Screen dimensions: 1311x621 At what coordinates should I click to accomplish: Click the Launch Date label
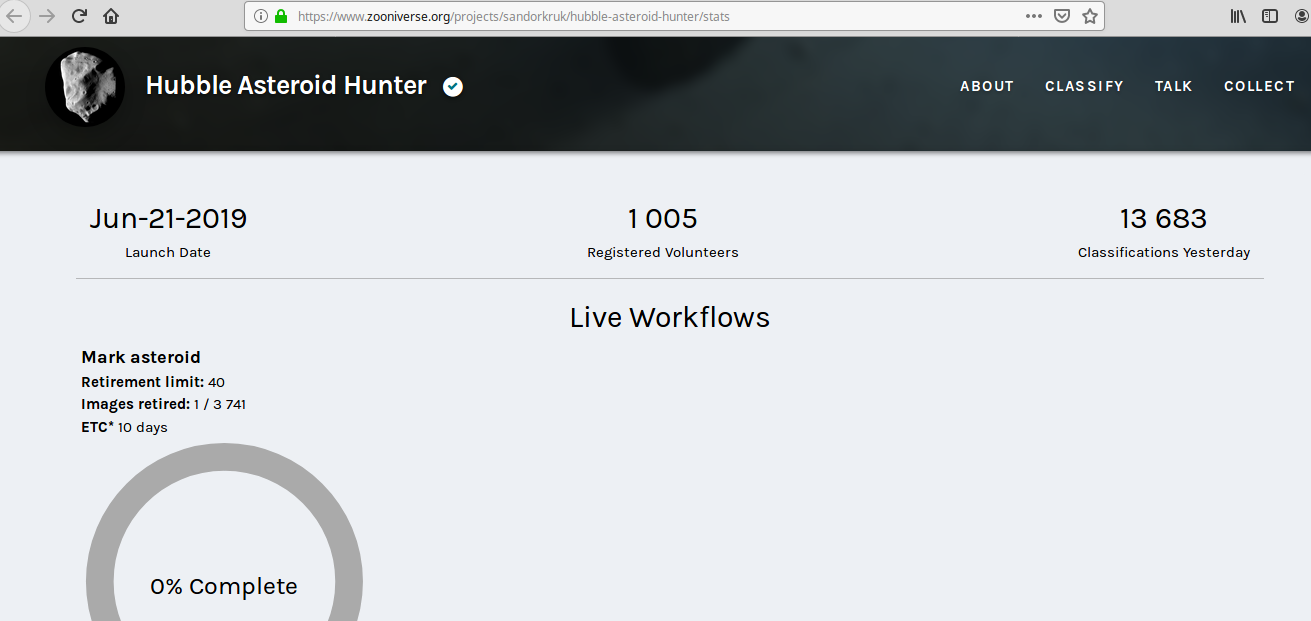tap(168, 253)
